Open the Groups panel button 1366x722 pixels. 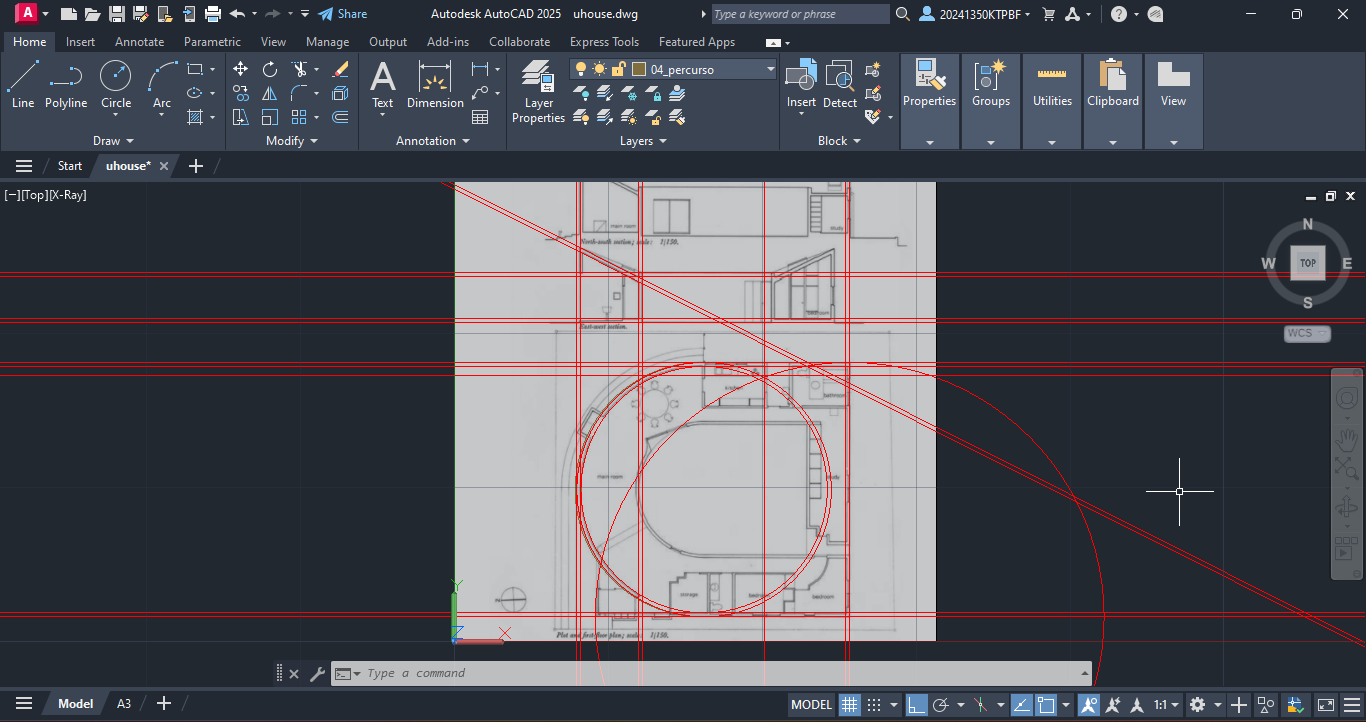[x=991, y=101]
